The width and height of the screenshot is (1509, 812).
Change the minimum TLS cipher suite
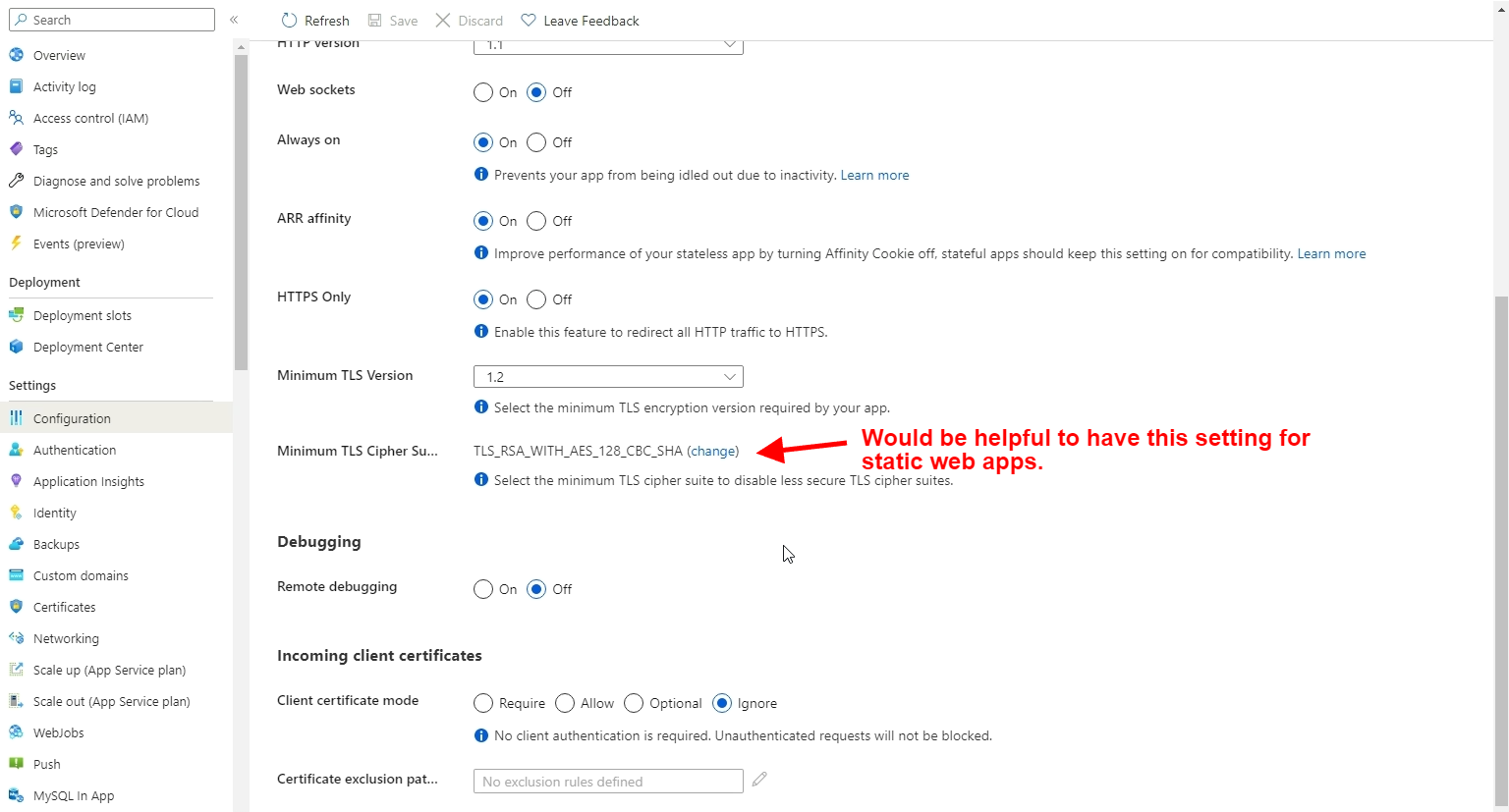[712, 451]
